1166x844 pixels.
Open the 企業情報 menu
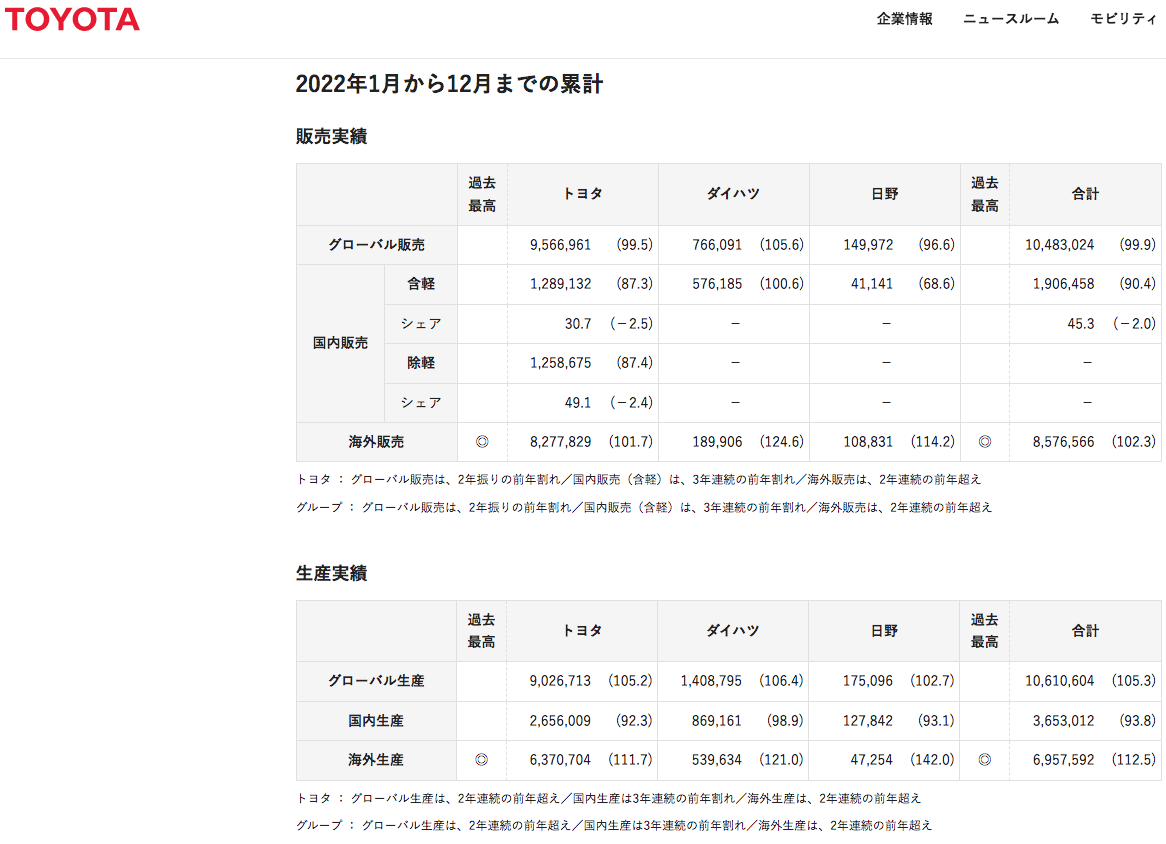tap(904, 19)
